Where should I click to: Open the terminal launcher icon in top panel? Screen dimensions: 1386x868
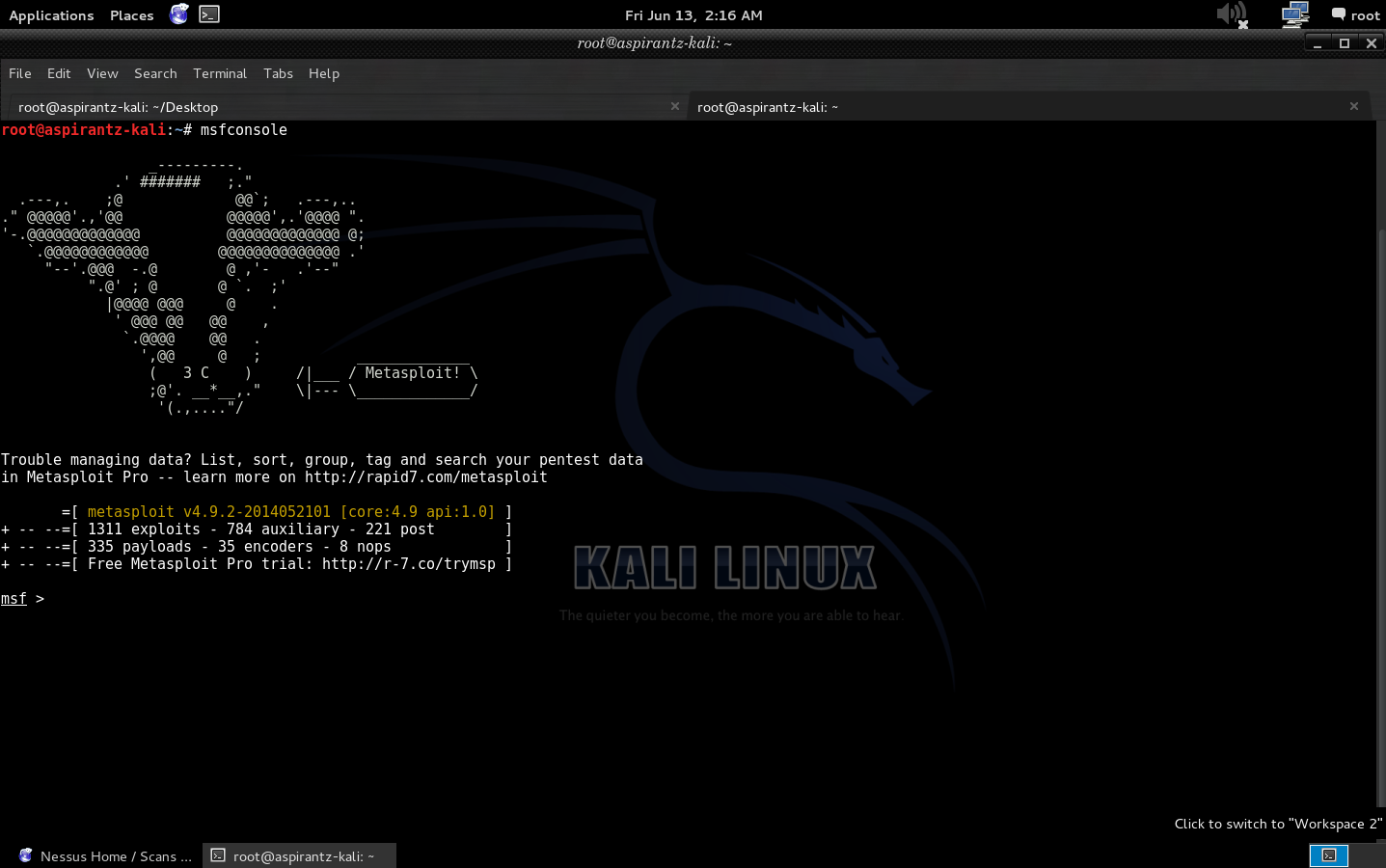point(209,14)
